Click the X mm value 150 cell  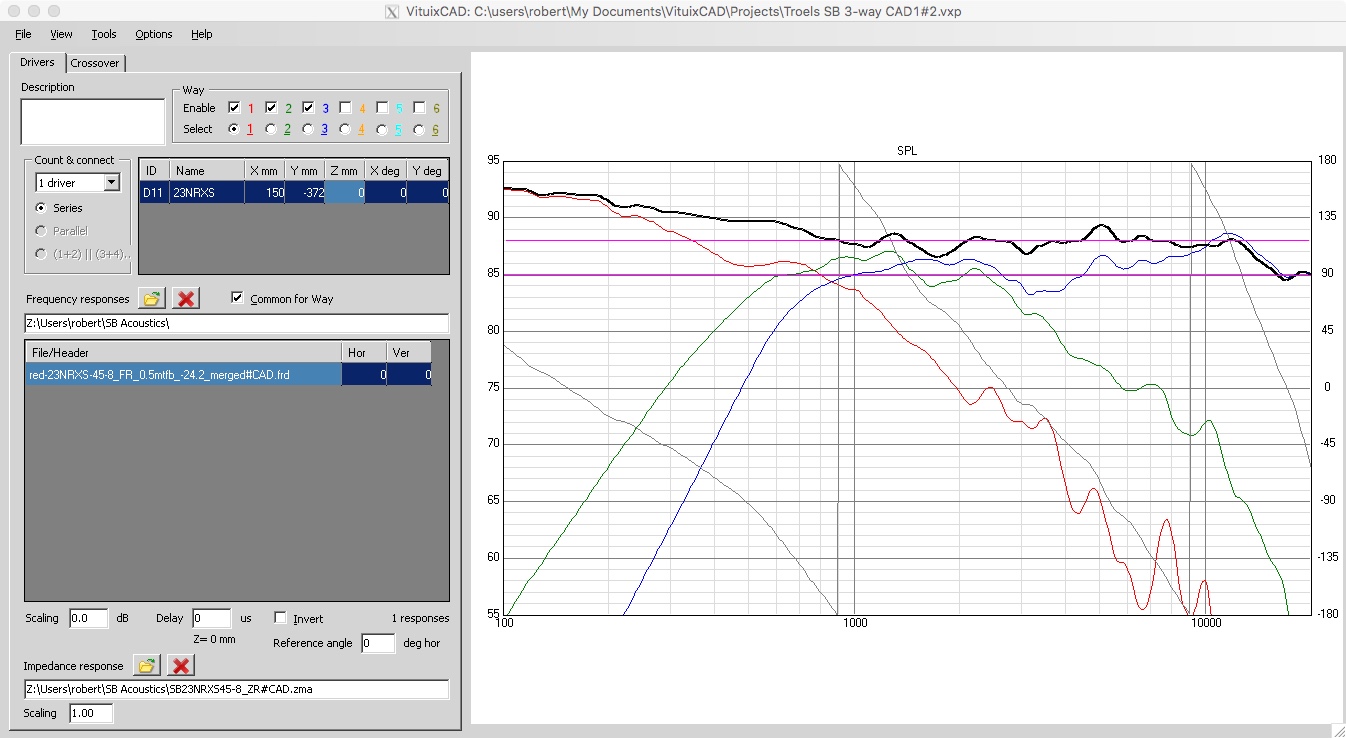pyautogui.click(x=265, y=193)
